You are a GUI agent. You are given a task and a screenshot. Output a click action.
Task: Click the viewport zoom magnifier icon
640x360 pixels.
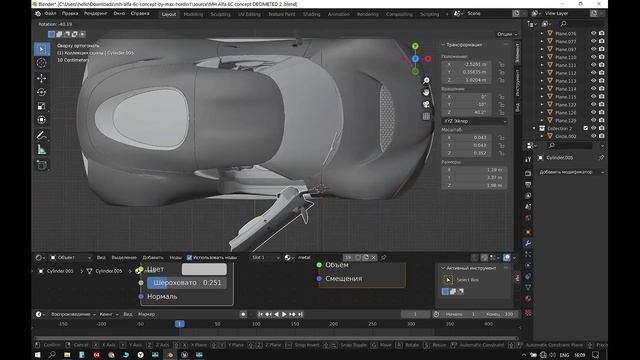(426, 80)
